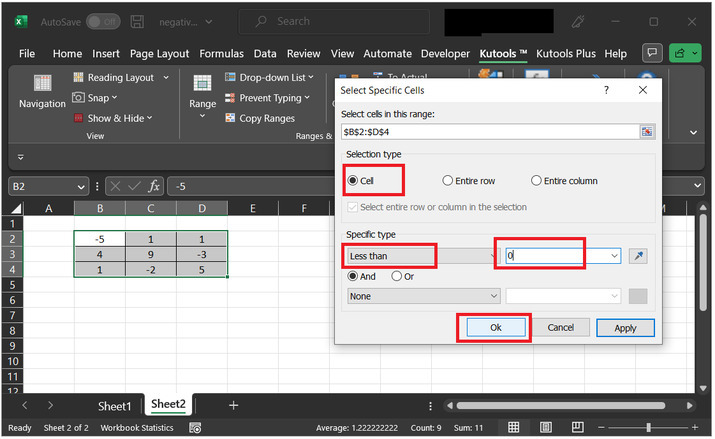Click cell containing -2
The height and width of the screenshot is (439, 715).
[x=150, y=270]
